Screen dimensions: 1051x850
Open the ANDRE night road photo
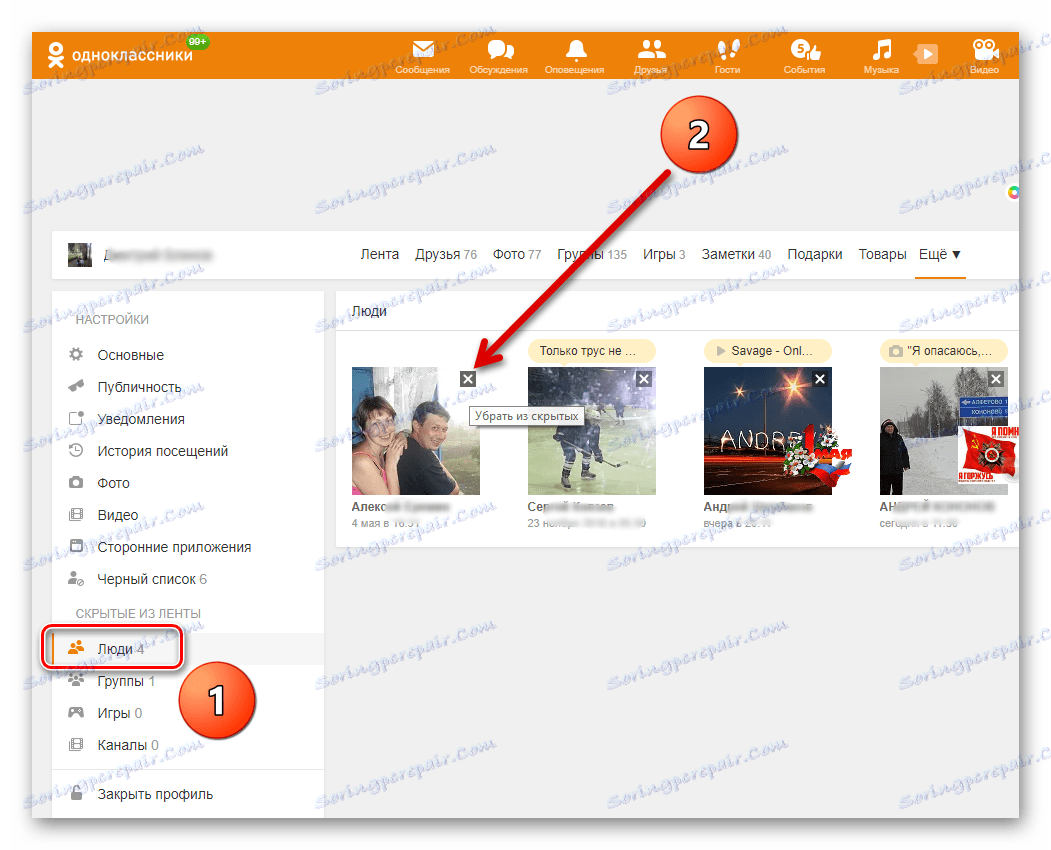(x=767, y=430)
